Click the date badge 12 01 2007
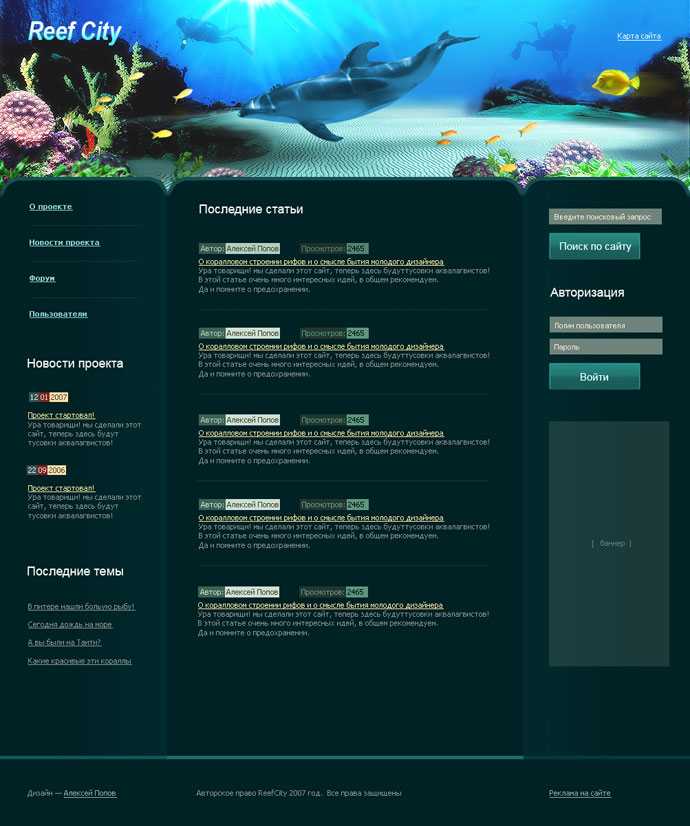690x826 pixels. [x=48, y=397]
